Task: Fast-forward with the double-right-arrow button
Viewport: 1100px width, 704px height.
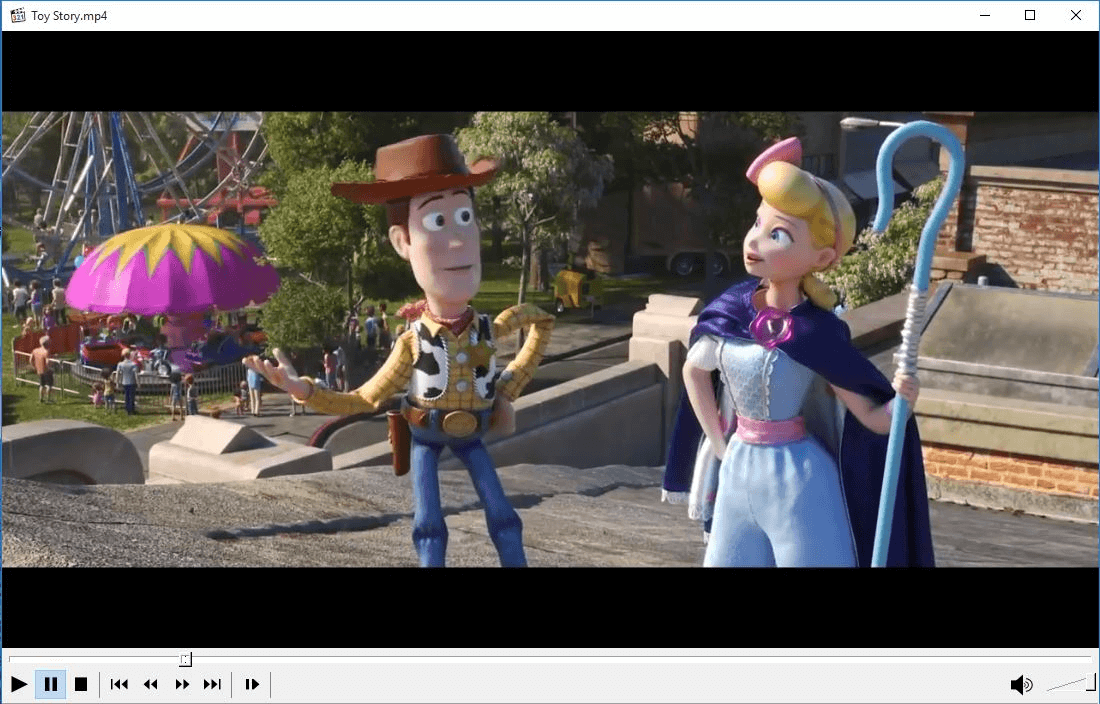Action: 182,684
